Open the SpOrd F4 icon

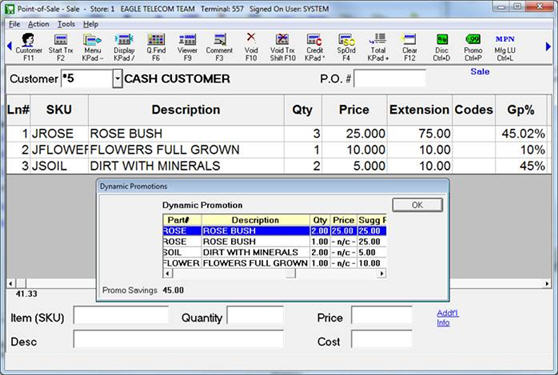346,47
